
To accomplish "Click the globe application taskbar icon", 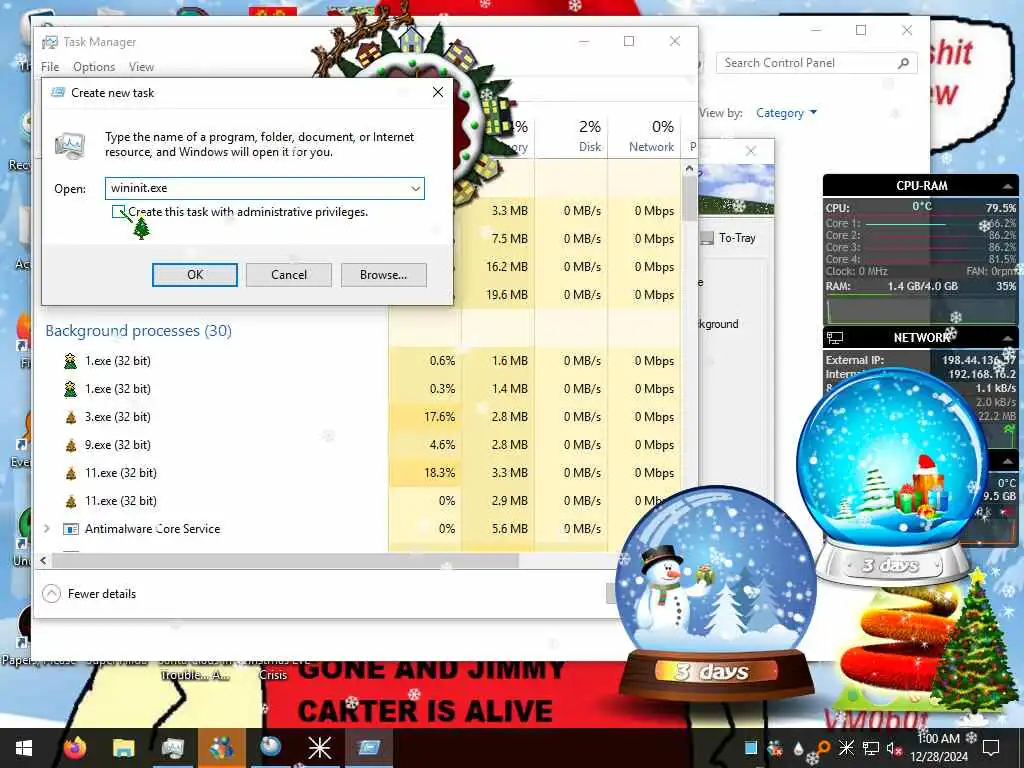I will pyautogui.click(x=270, y=748).
